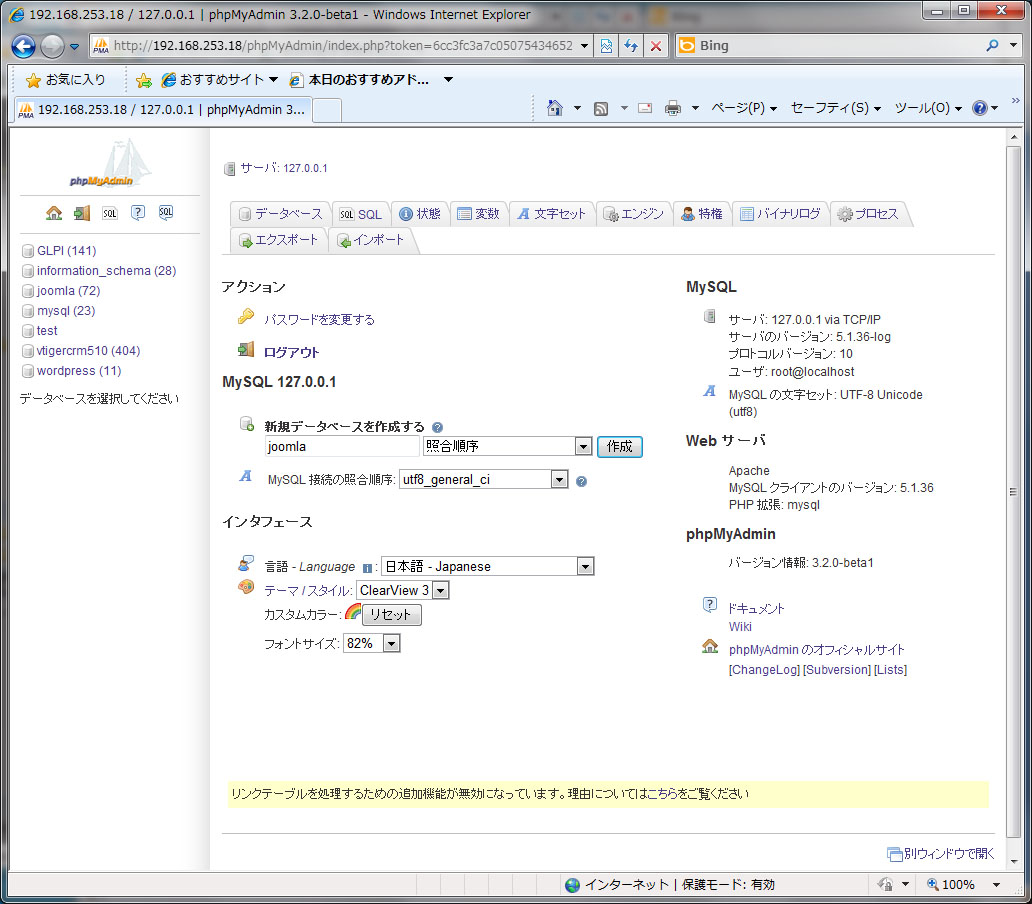This screenshot has height=904, width=1032.
Task: Click the info icon beside the Language label
Action: point(367,567)
